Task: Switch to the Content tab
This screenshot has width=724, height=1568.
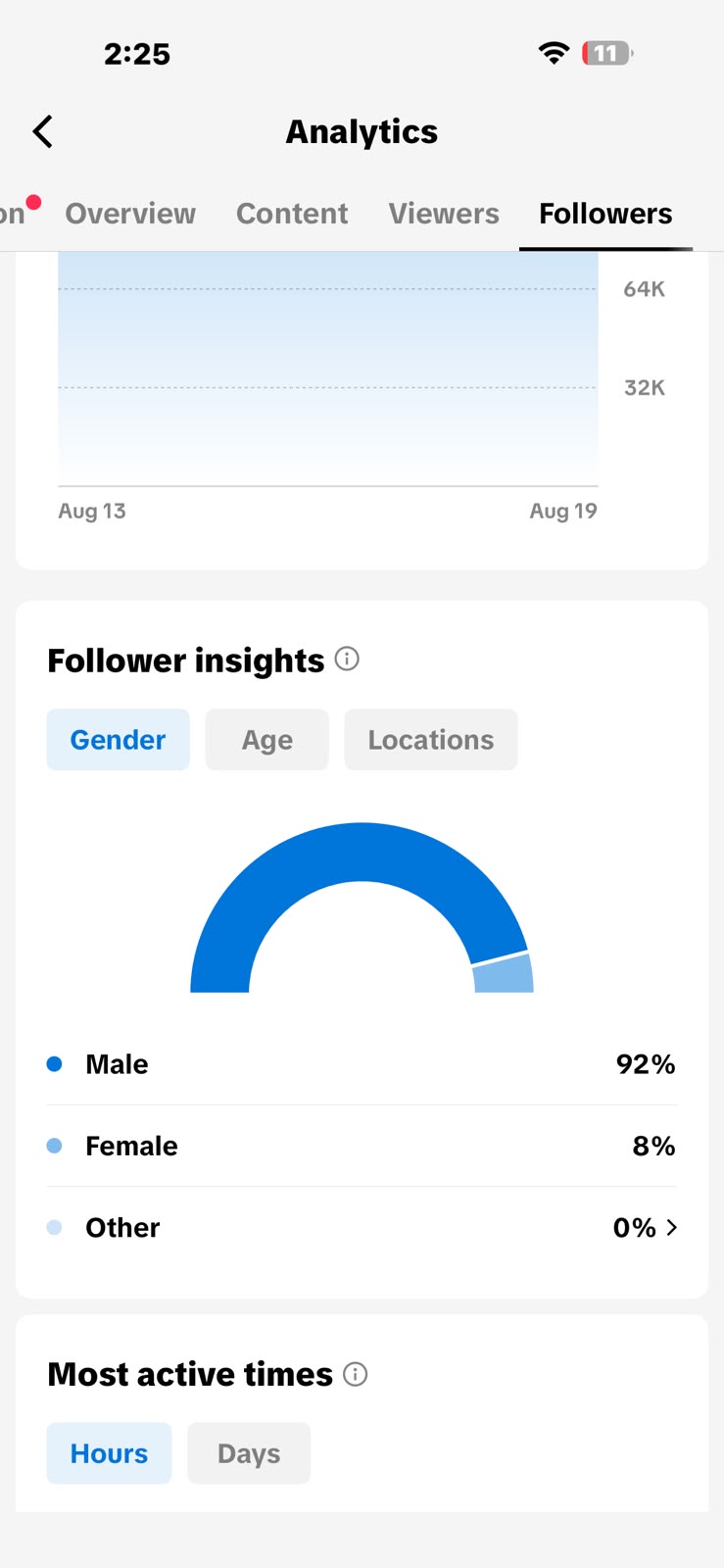Action: pyautogui.click(x=292, y=214)
